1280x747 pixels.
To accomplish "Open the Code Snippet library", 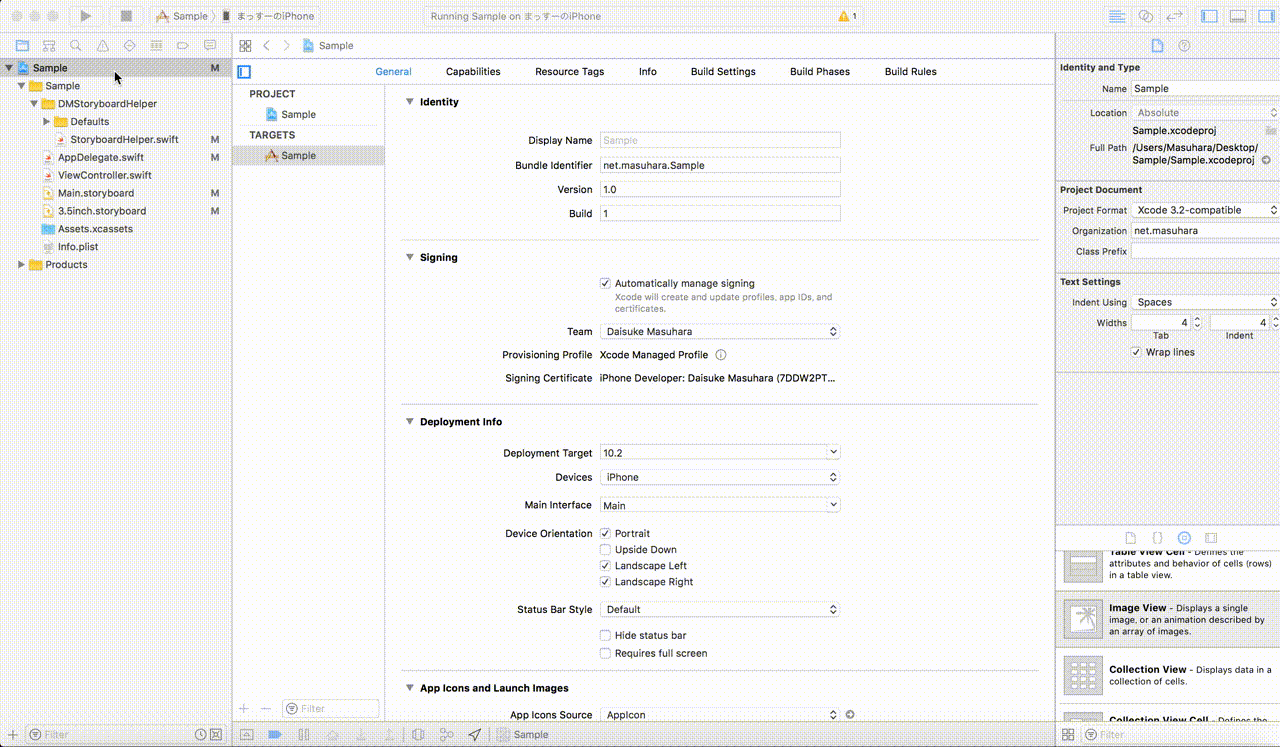I will [1158, 538].
